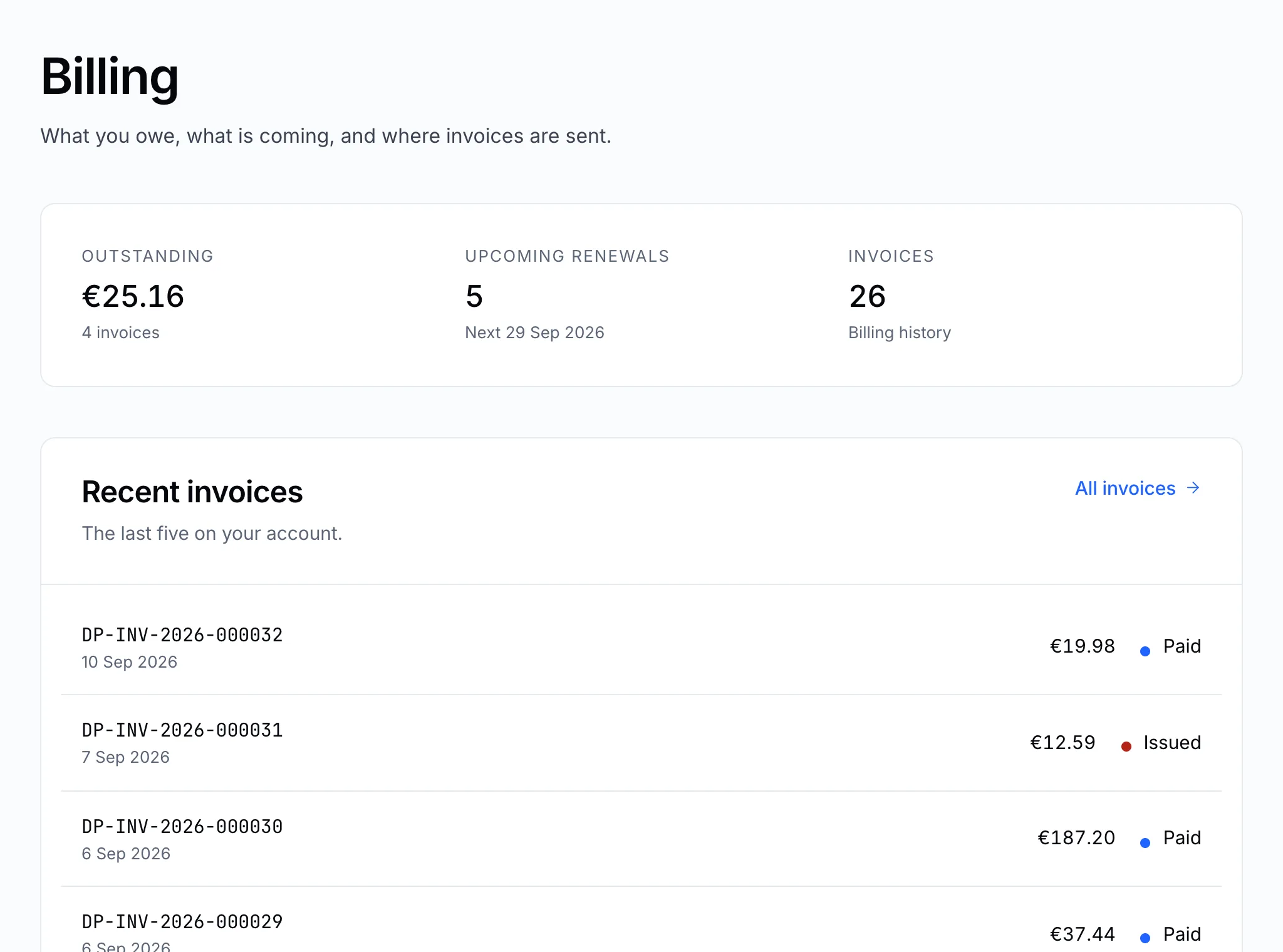The width and height of the screenshot is (1283, 952).
Task: Click the INVOICES label
Action: [x=891, y=256]
